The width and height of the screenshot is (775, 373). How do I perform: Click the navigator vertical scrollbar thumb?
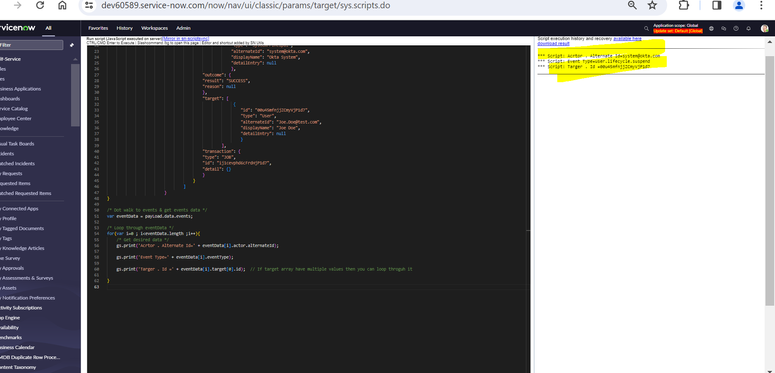75,95
